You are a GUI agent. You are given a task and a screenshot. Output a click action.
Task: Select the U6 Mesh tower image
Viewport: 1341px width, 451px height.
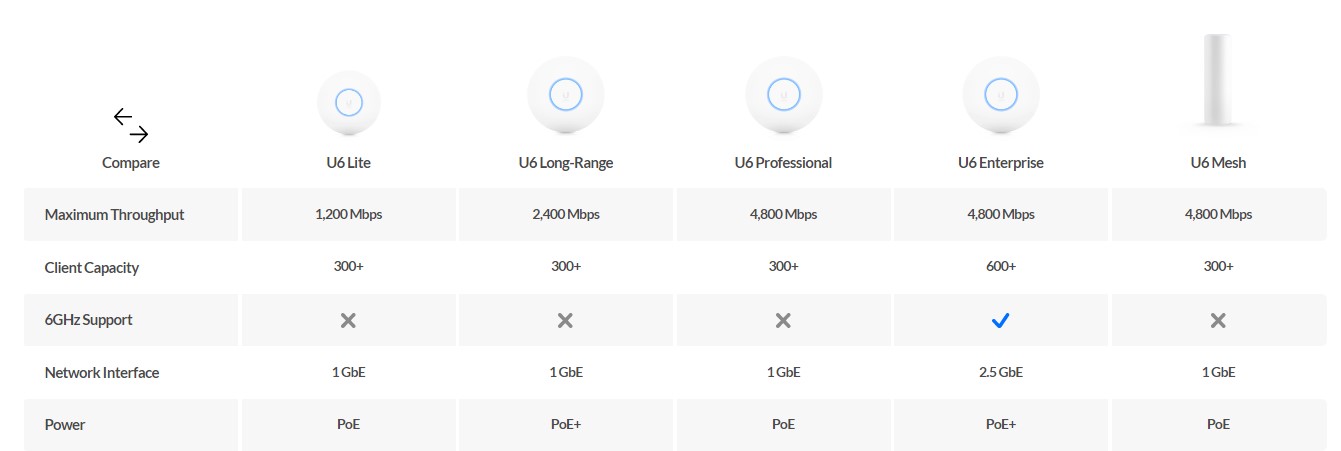(x=1218, y=80)
